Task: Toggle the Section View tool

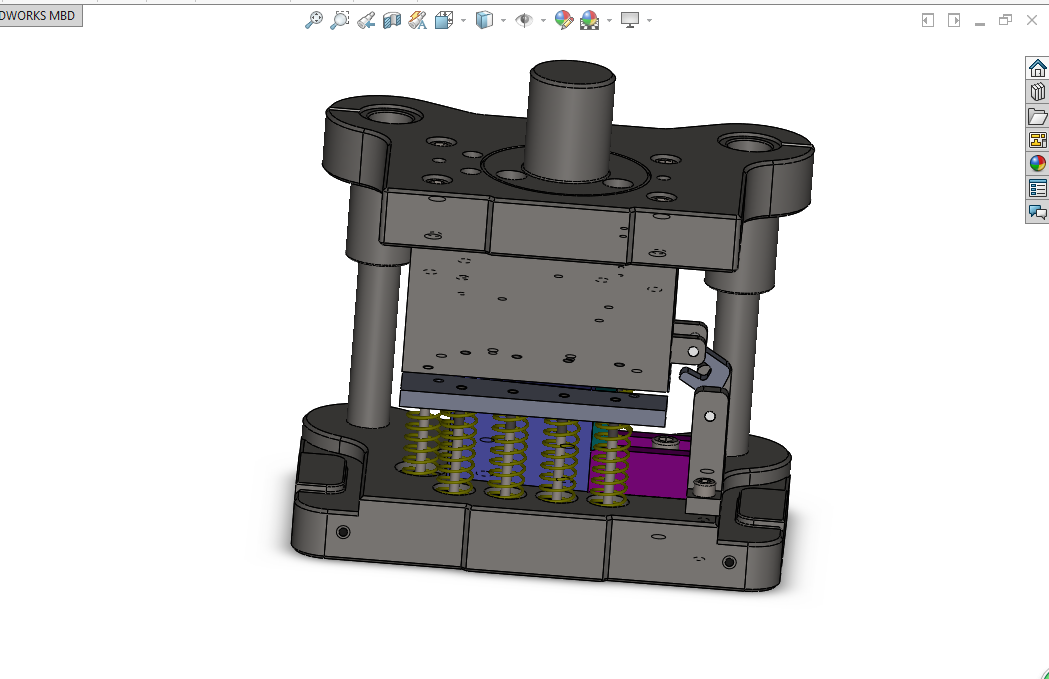Action: point(391,20)
